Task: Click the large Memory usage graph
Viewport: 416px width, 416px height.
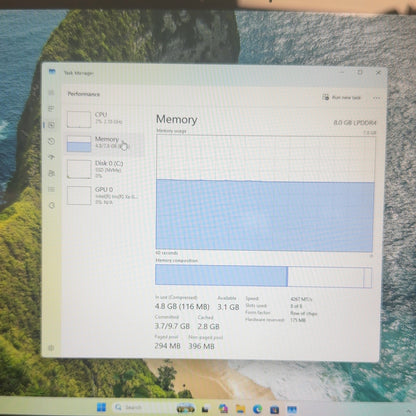Action: [x=265, y=193]
